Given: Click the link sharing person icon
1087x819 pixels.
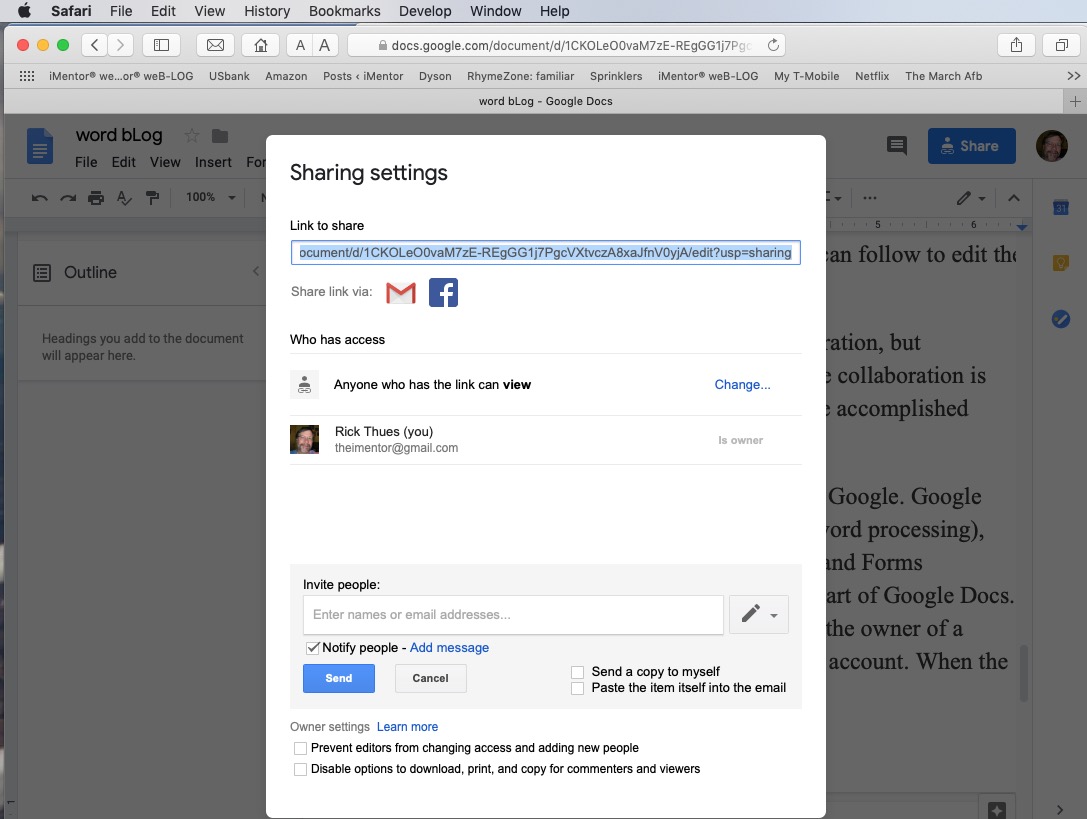Looking at the screenshot, I should point(304,385).
